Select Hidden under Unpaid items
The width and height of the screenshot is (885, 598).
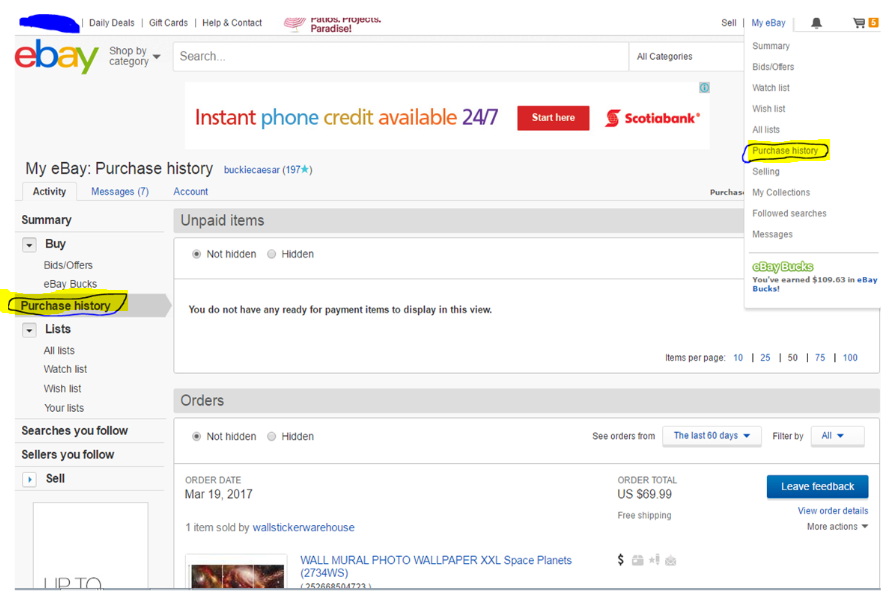tap(271, 254)
